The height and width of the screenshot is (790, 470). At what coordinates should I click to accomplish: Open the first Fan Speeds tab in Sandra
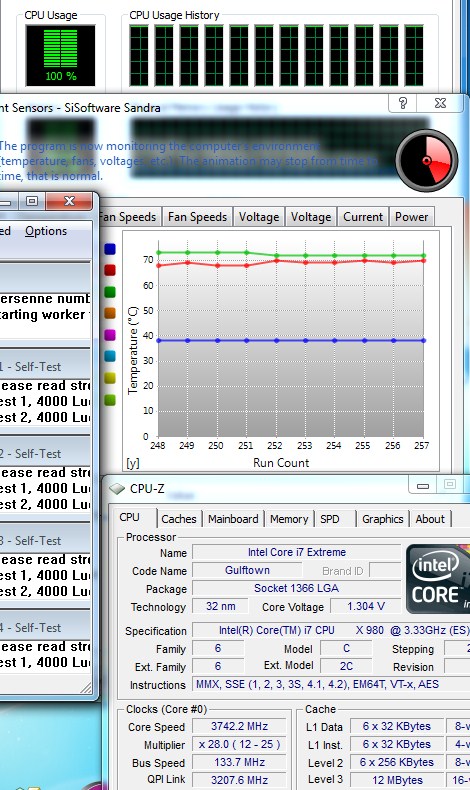[128, 217]
